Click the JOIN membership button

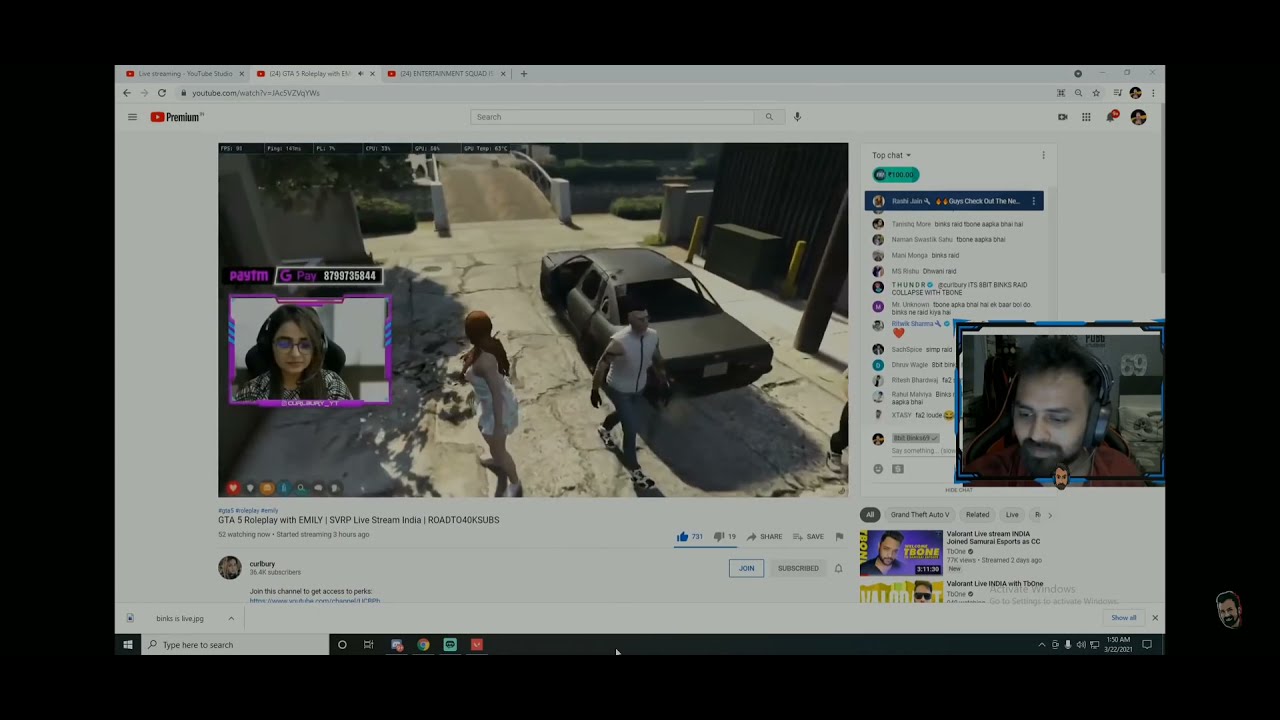pyautogui.click(x=747, y=568)
